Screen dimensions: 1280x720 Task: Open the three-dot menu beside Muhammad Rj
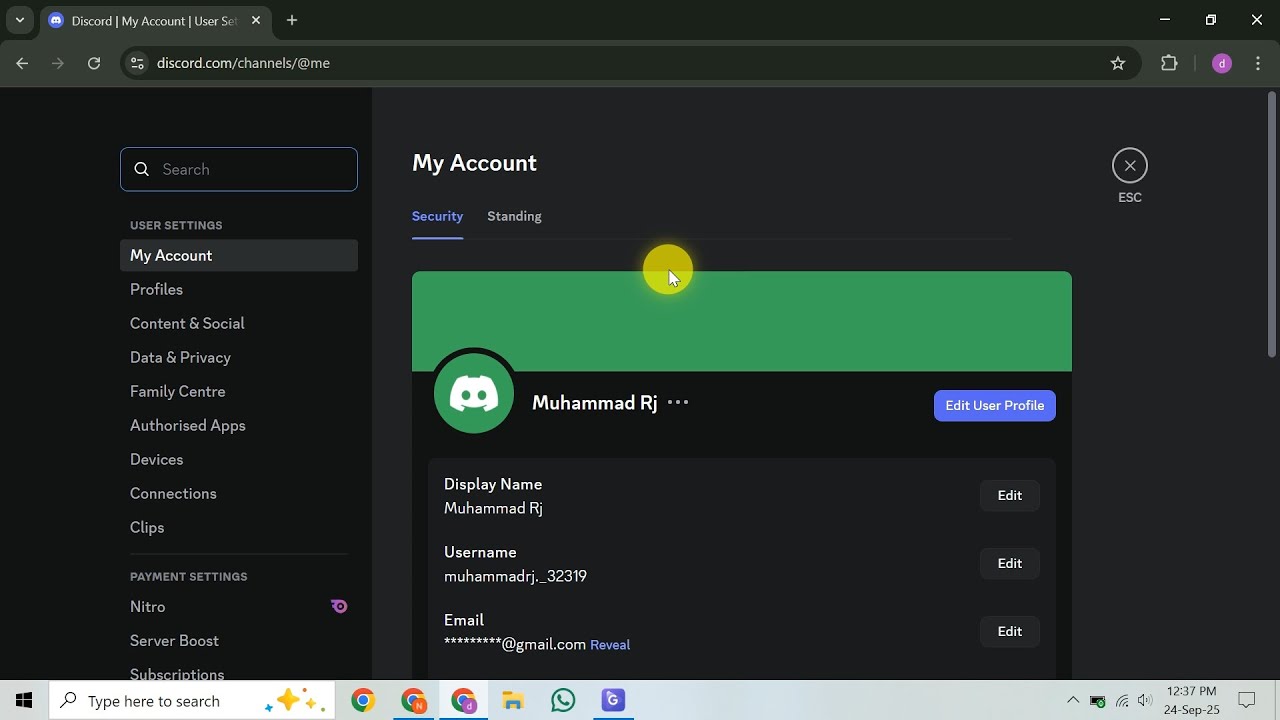(678, 402)
